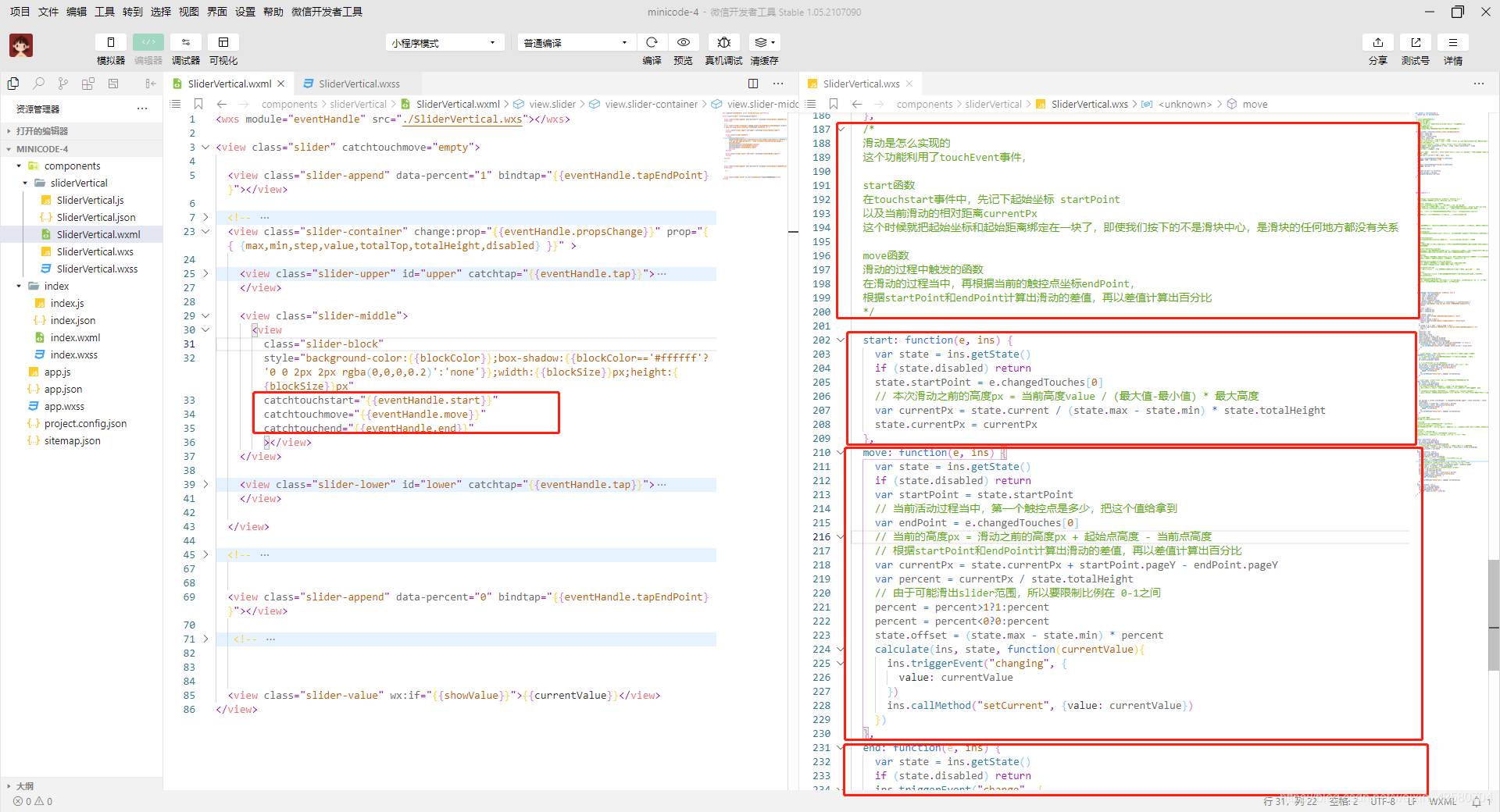The image size is (1500, 812).
Task: Expand the 大纲 outline section
Action: (x=81, y=785)
